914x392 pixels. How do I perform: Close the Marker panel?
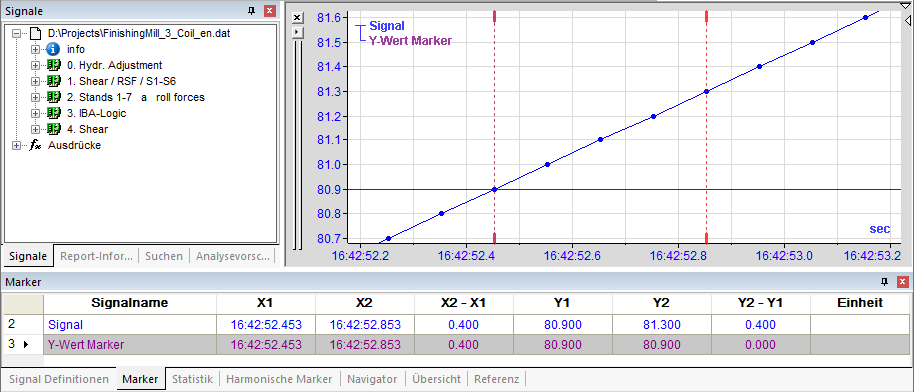[x=902, y=282]
